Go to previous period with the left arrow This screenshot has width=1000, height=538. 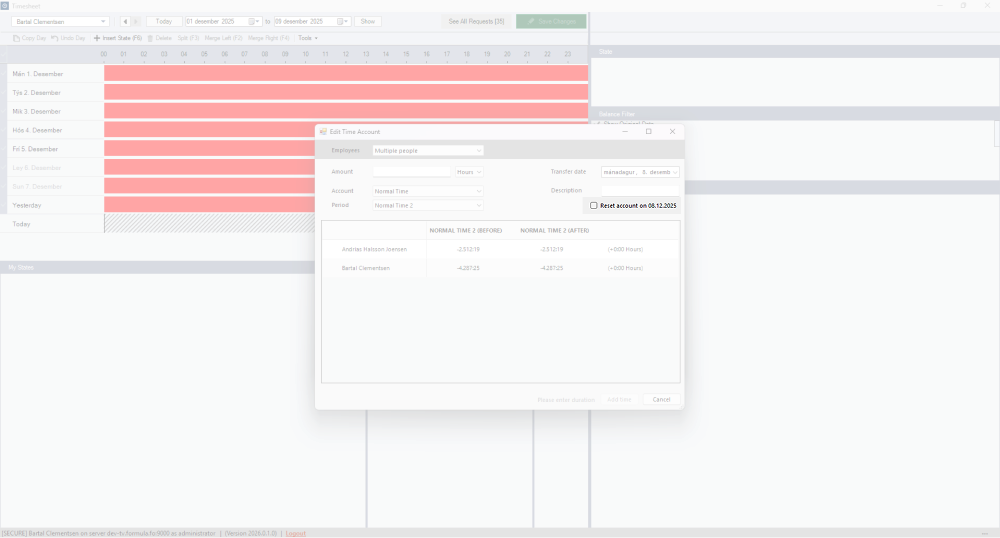click(125, 22)
